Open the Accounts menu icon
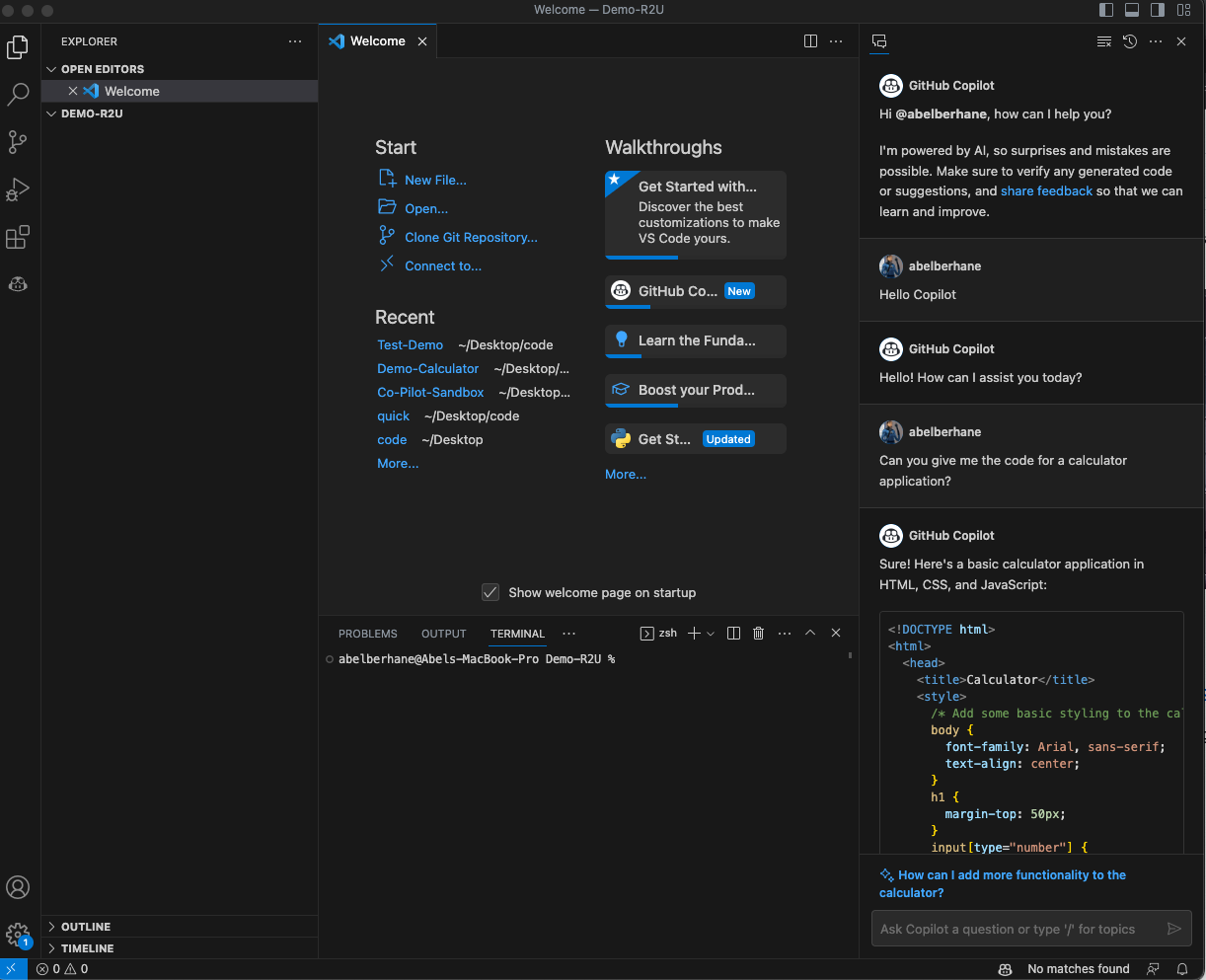This screenshot has height=980, width=1206. (x=18, y=886)
